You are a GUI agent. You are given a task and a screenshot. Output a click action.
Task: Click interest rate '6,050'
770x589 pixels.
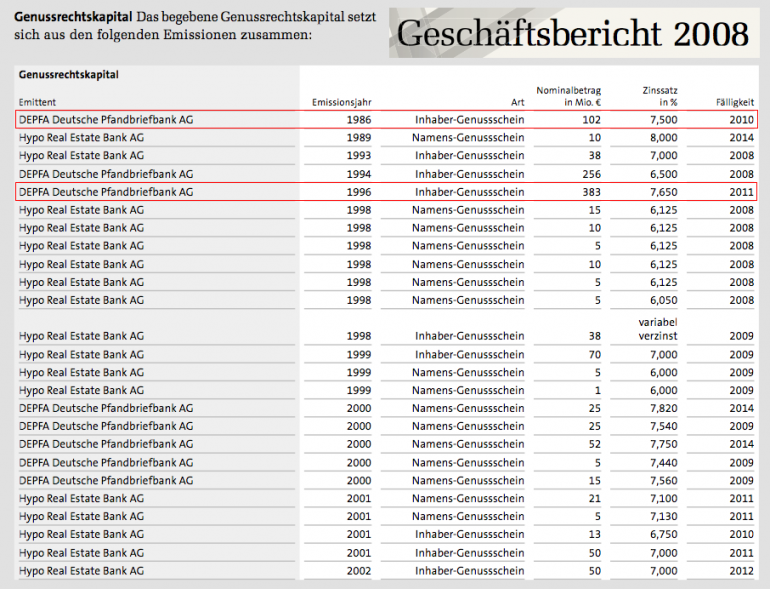point(664,300)
